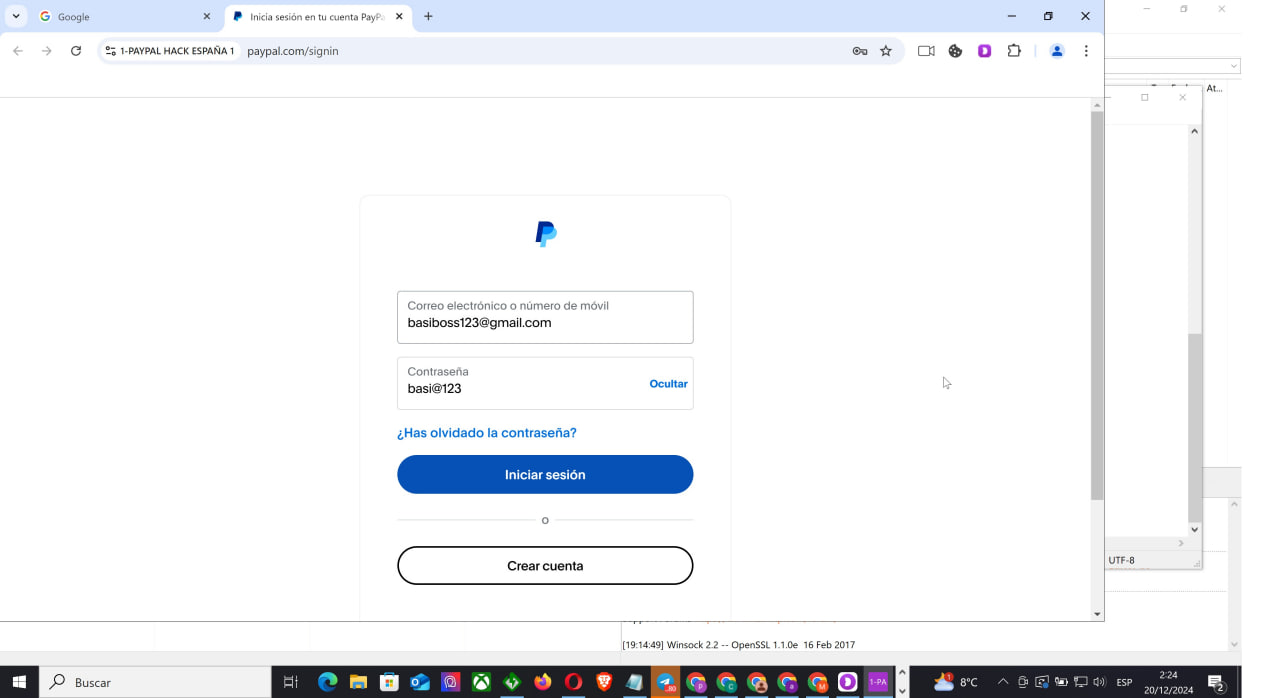Click the password key icon in address bar
Screen dimensions: 1280x698
click(860, 51)
